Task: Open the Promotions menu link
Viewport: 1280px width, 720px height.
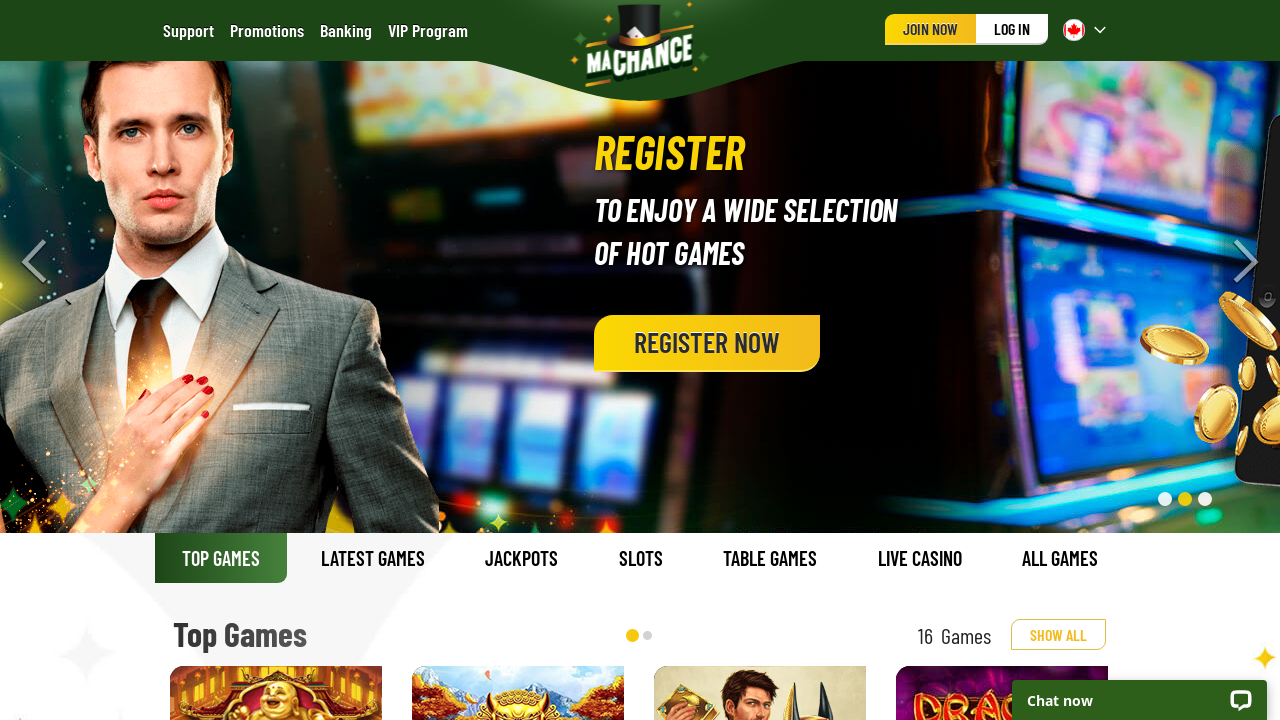Action: point(267,31)
